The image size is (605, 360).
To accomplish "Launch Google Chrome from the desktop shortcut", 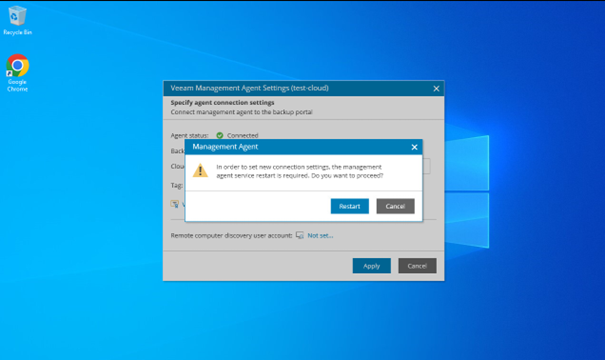I will [x=17, y=73].
